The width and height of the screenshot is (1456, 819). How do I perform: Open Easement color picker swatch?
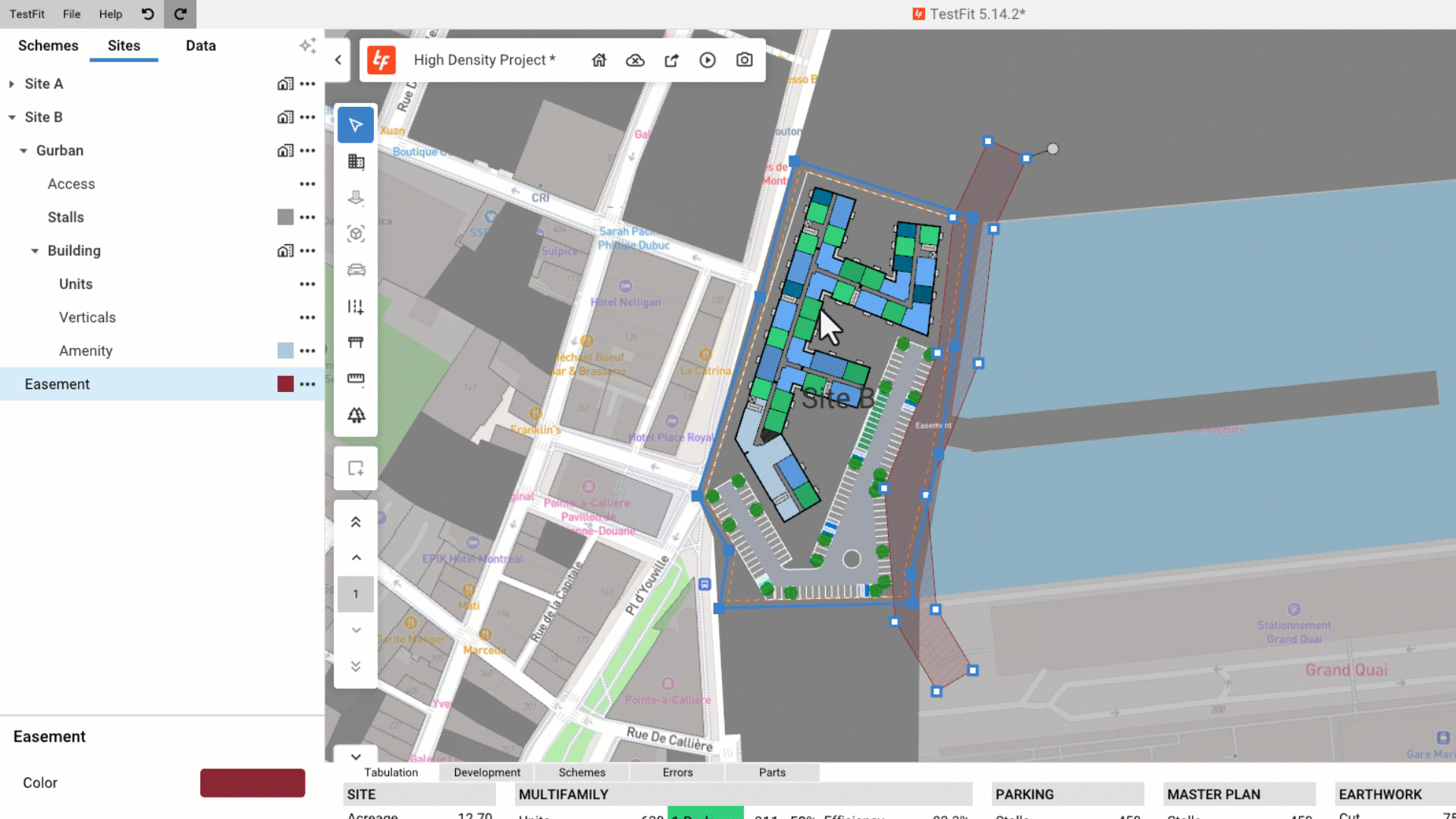click(x=253, y=783)
